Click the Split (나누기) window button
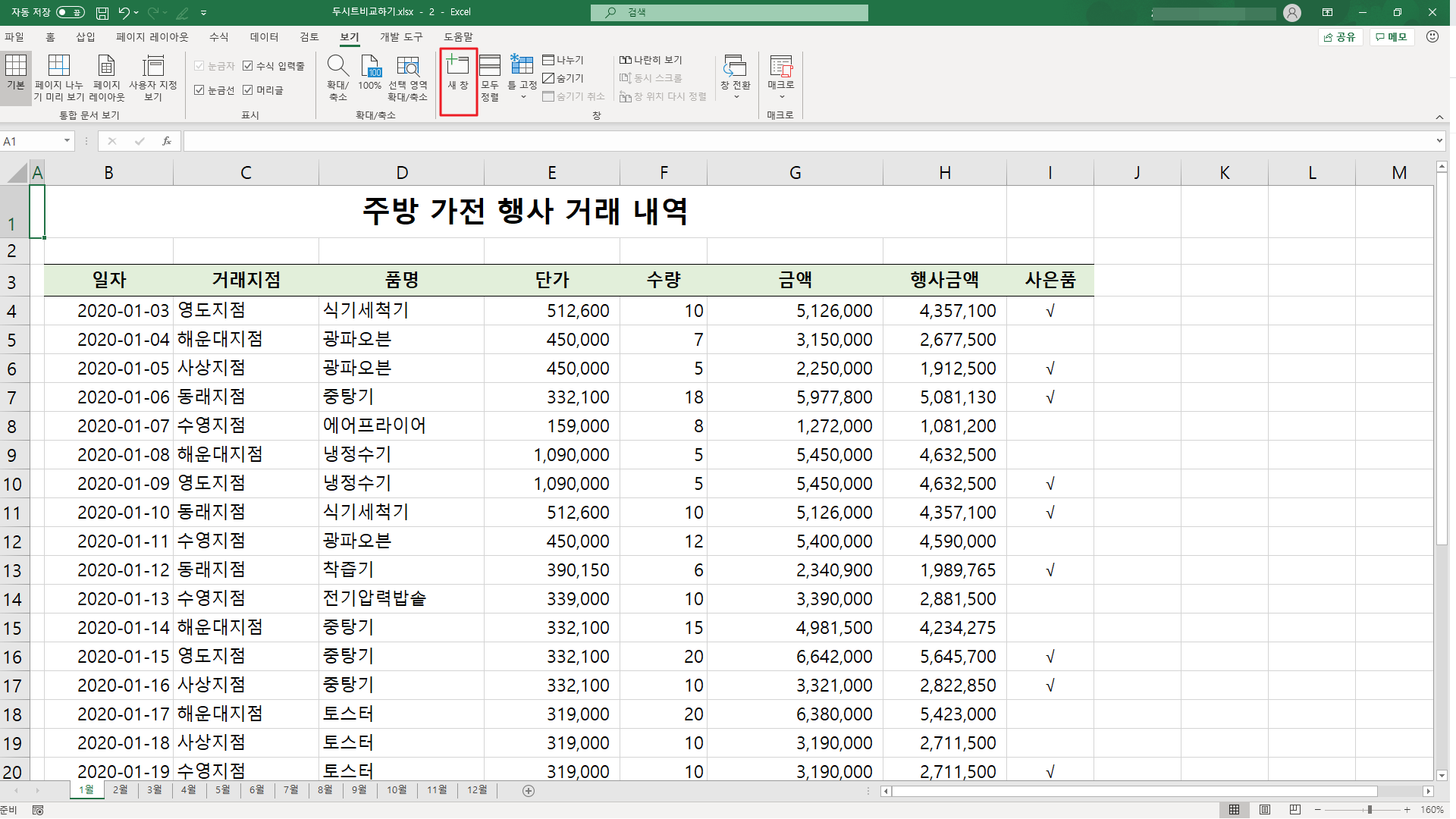The image size is (1456, 819). pos(563,60)
